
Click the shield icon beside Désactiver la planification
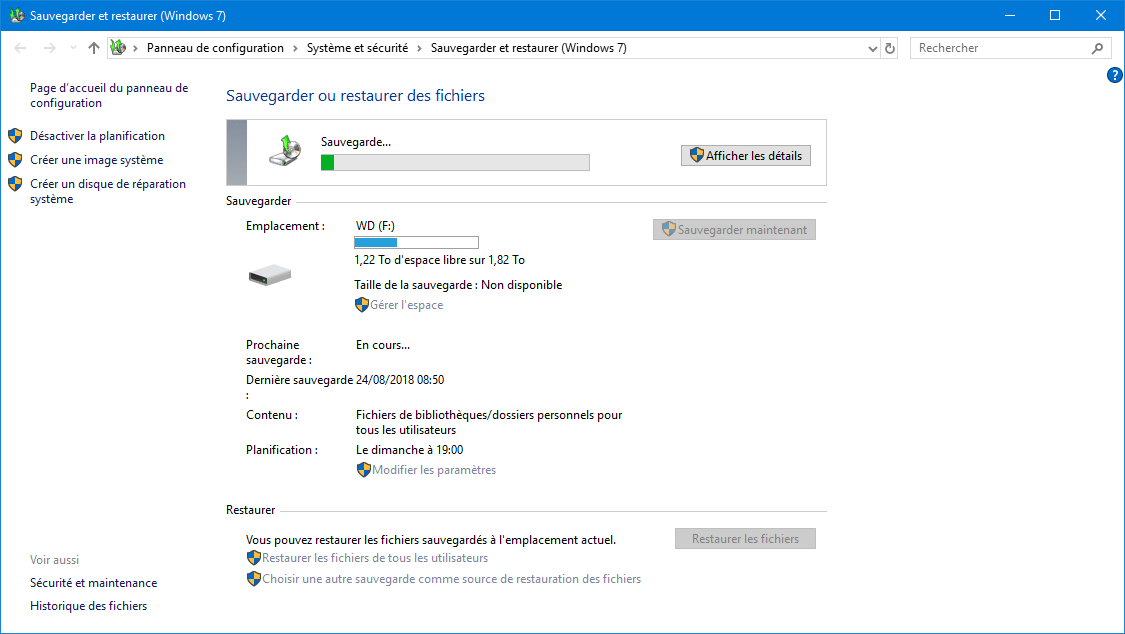[x=15, y=136]
